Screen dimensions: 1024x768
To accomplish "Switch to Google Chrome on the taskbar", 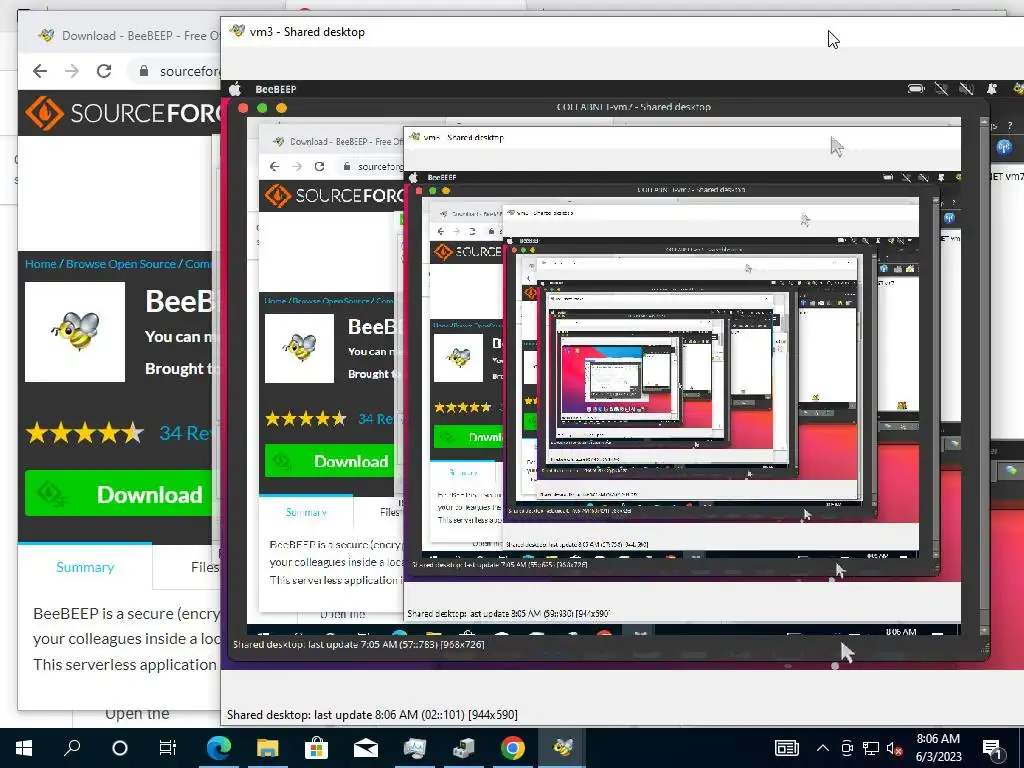I will point(513,748).
